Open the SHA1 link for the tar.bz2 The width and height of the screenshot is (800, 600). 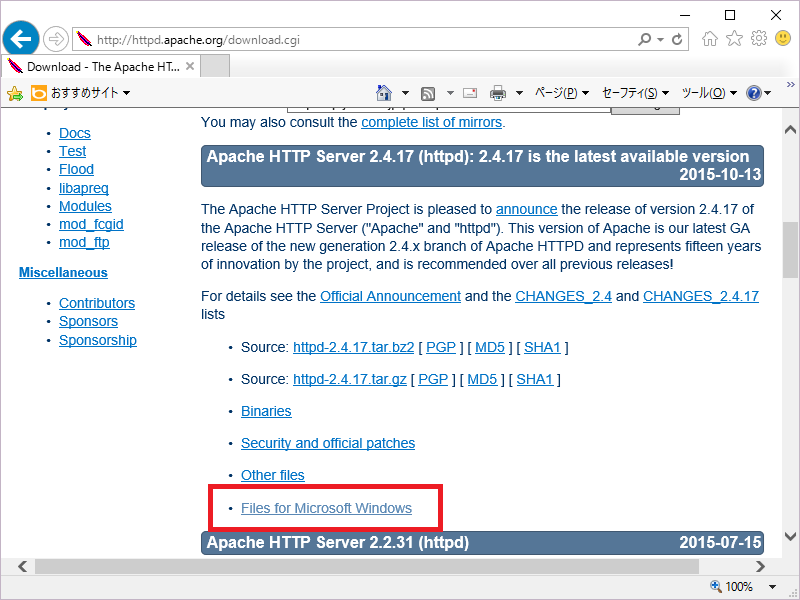click(x=542, y=347)
